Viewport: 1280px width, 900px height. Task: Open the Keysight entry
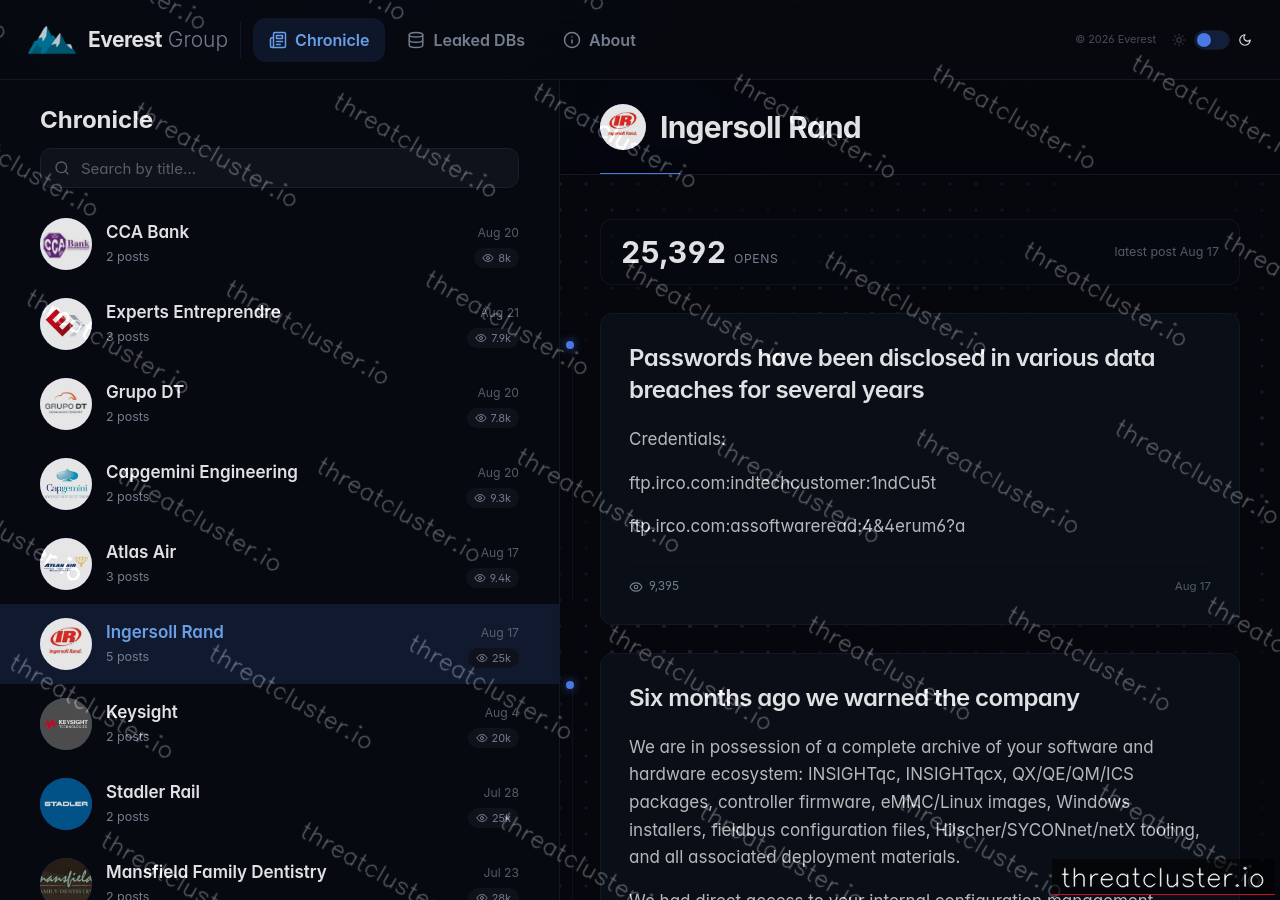pyautogui.click(x=279, y=724)
